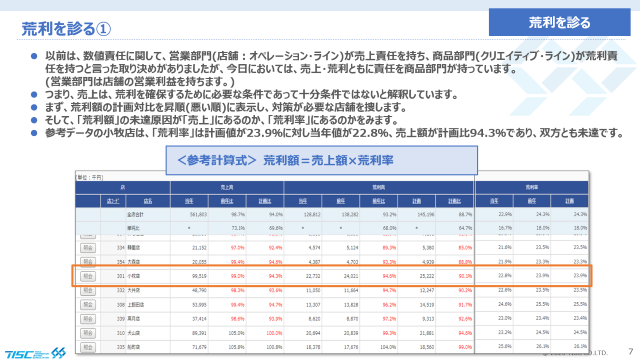Sort by the 店名 column header
This screenshot has height=360, width=640.
[x=148, y=201]
